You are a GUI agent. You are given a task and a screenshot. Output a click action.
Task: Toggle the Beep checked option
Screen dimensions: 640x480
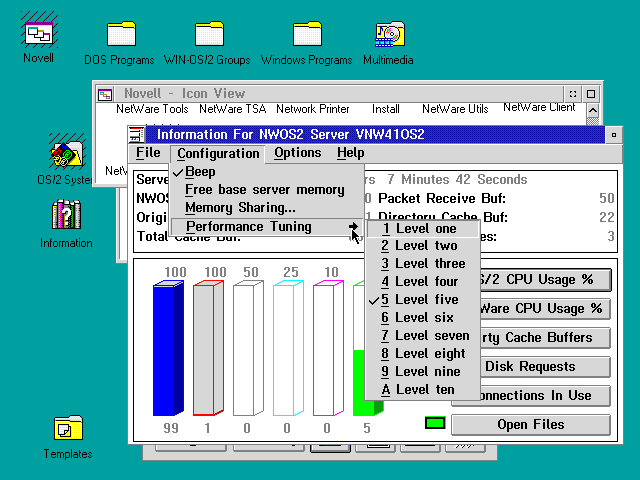click(x=267, y=172)
